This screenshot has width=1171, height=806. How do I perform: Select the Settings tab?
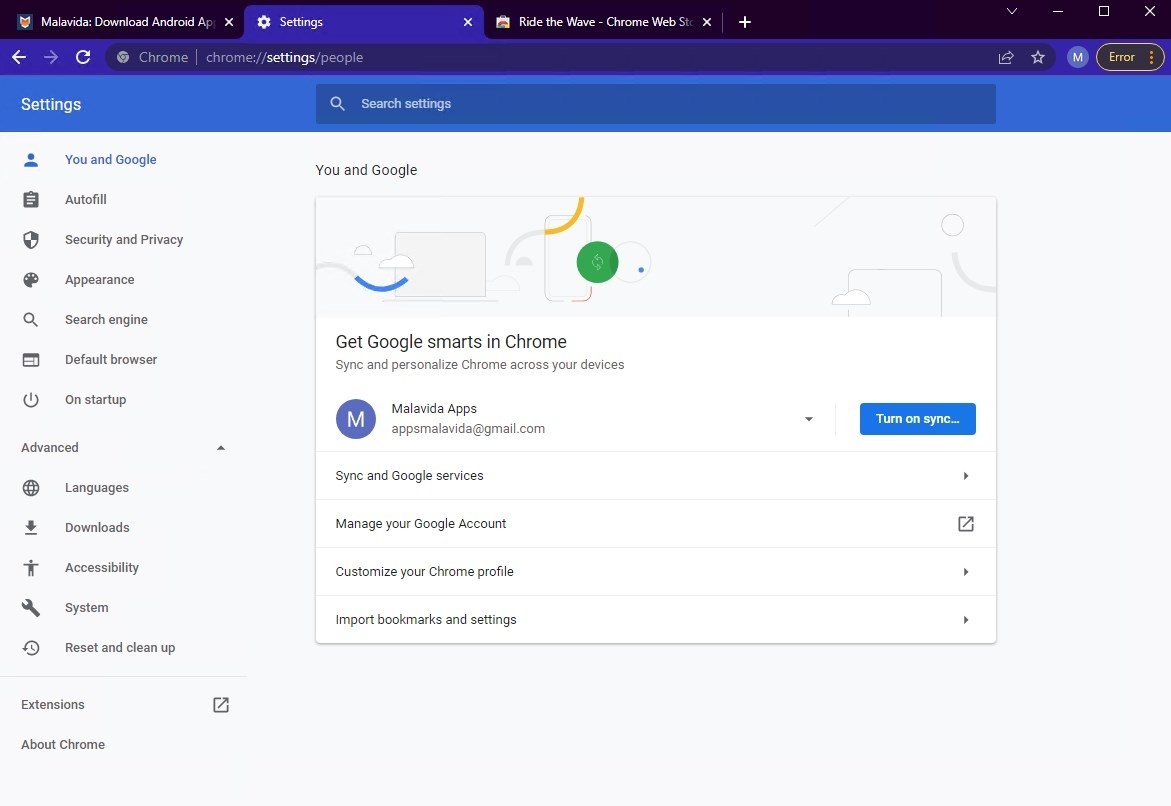point(364,22)
